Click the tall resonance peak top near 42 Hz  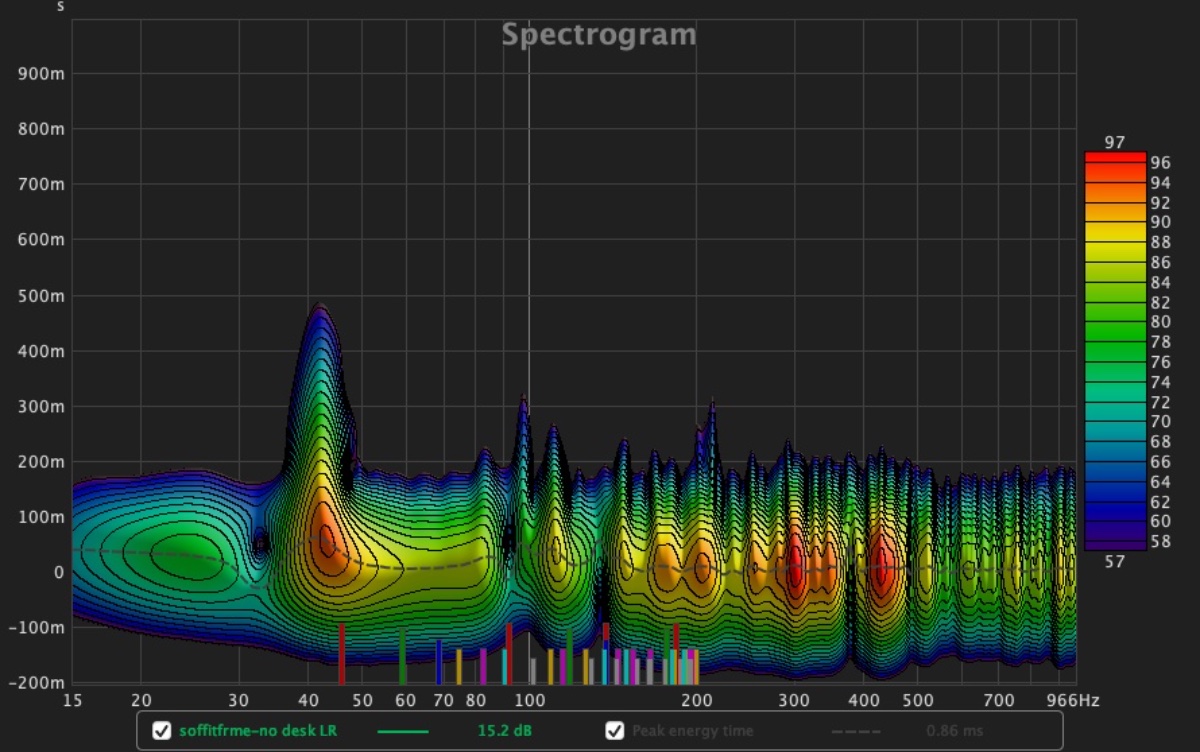[x=319, y=307]
